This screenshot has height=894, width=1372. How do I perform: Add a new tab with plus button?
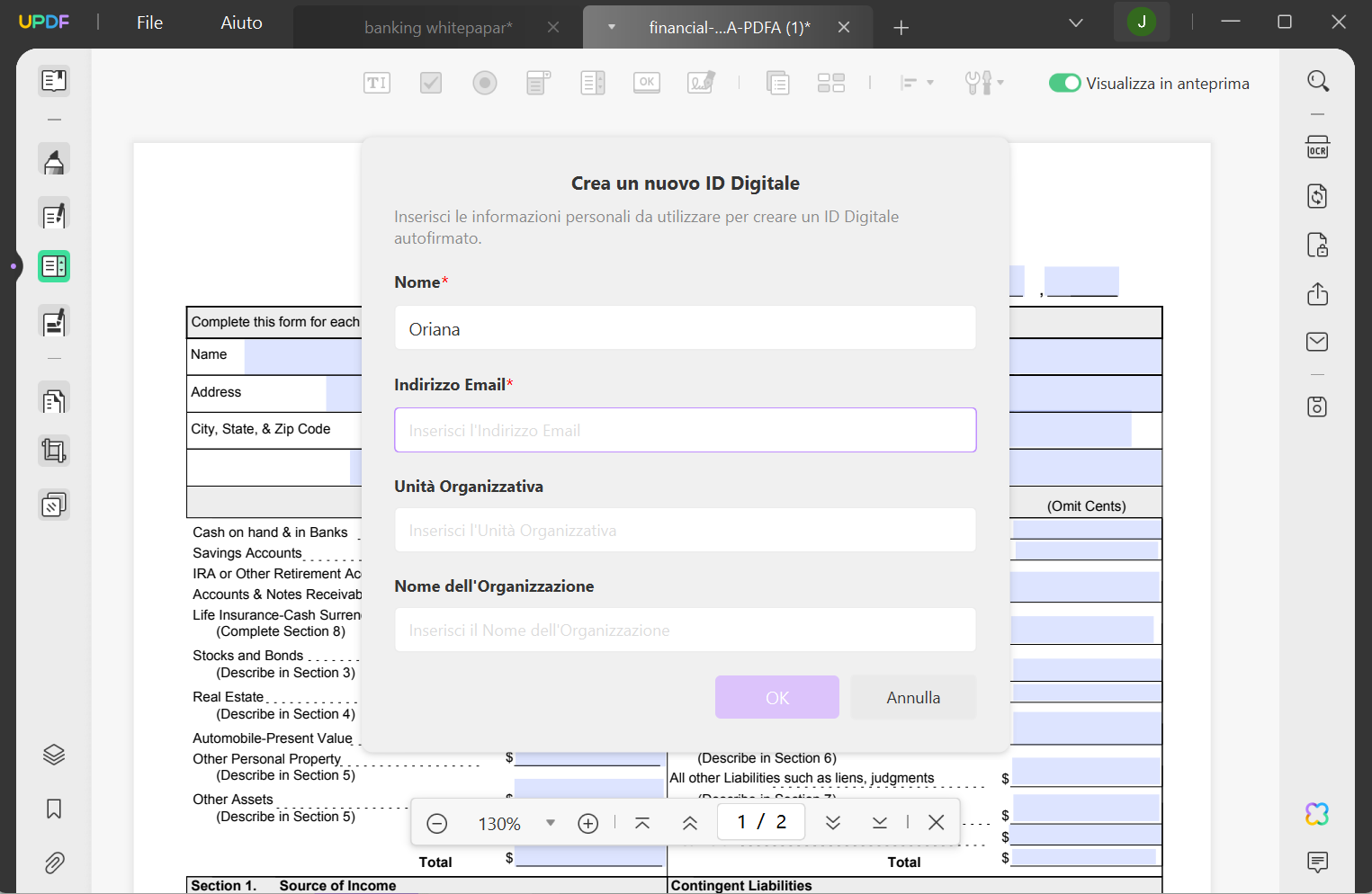(901, 28)
